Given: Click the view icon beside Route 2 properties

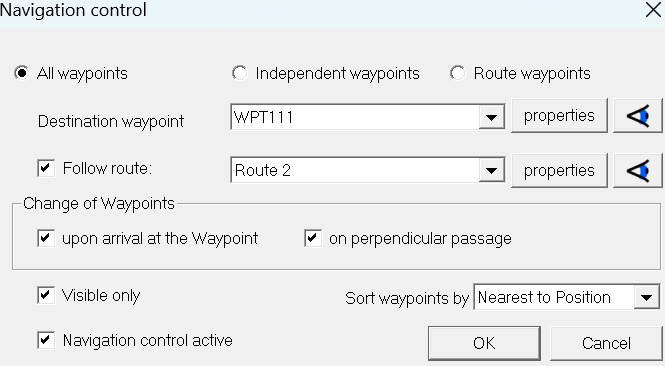Looking at the screenshot, I should coord(637,170).
